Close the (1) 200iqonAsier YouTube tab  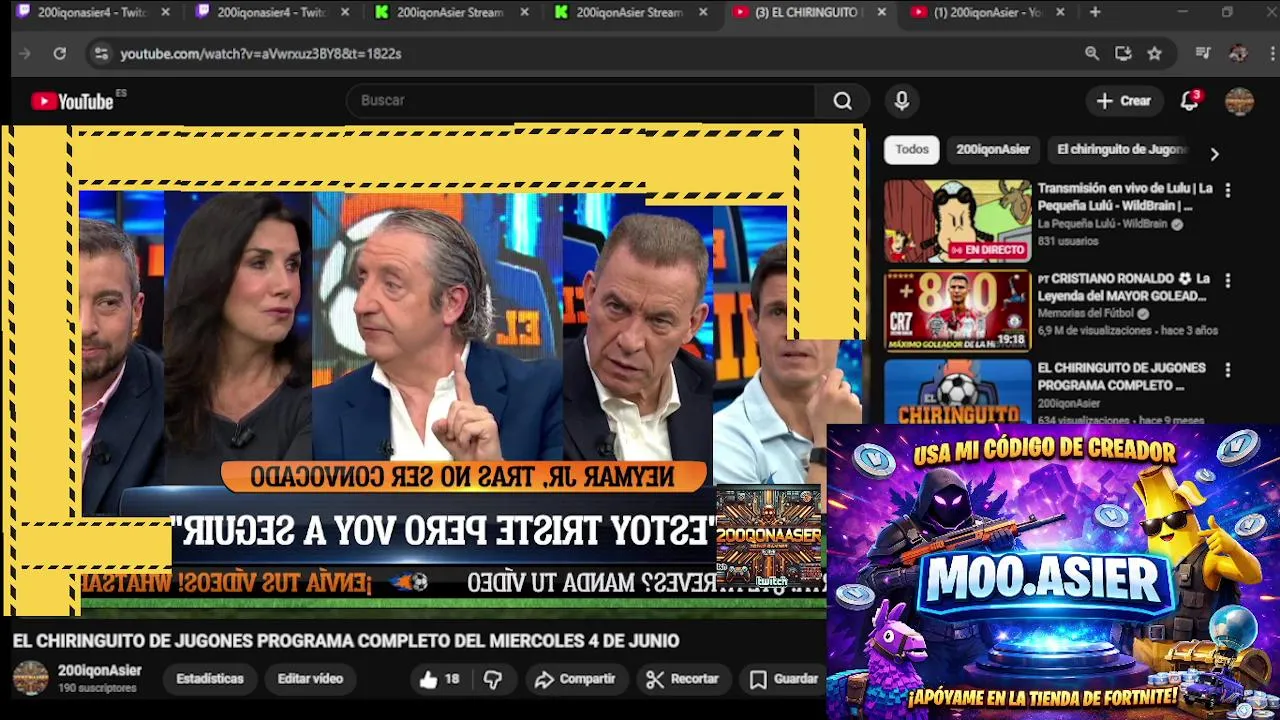1060,12
